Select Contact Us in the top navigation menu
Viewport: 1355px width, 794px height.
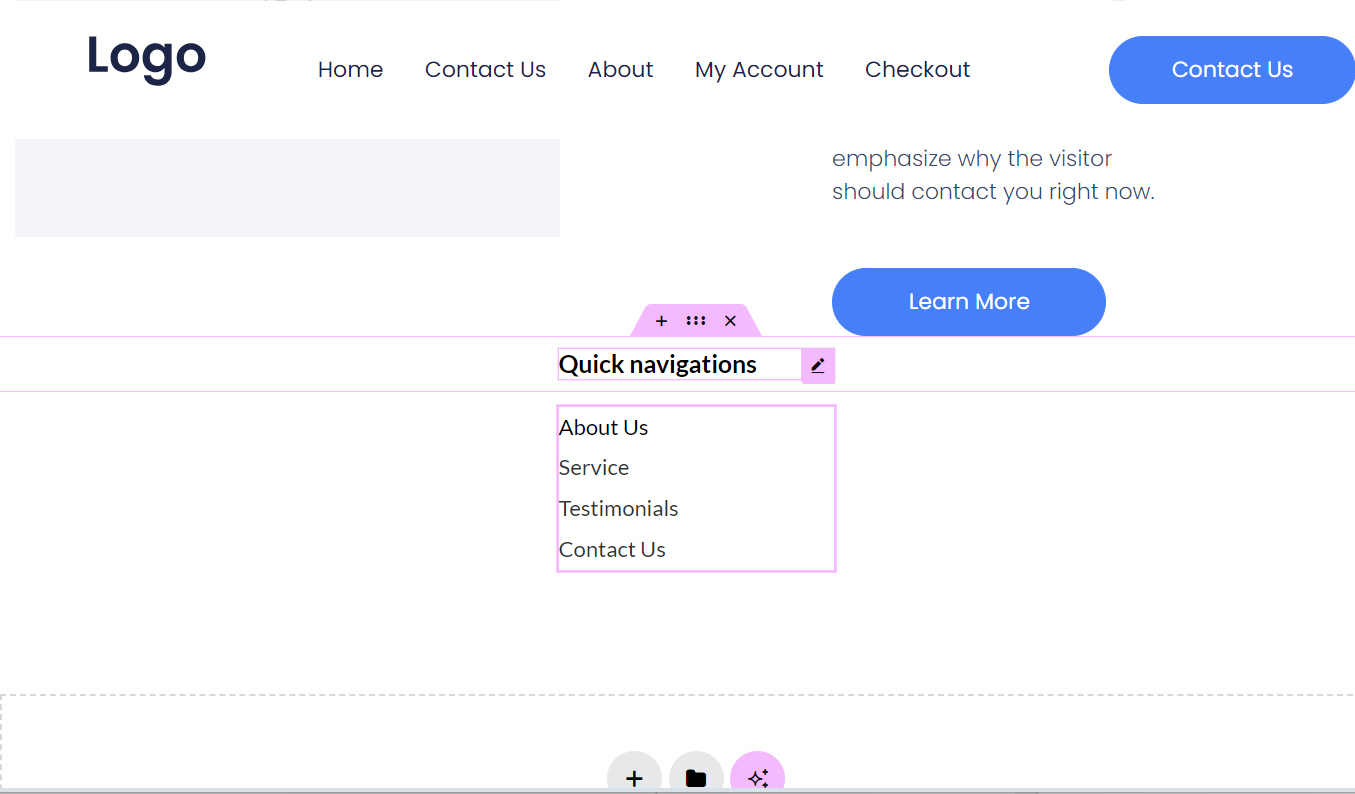pyautogui.click(x=485, y=70)
